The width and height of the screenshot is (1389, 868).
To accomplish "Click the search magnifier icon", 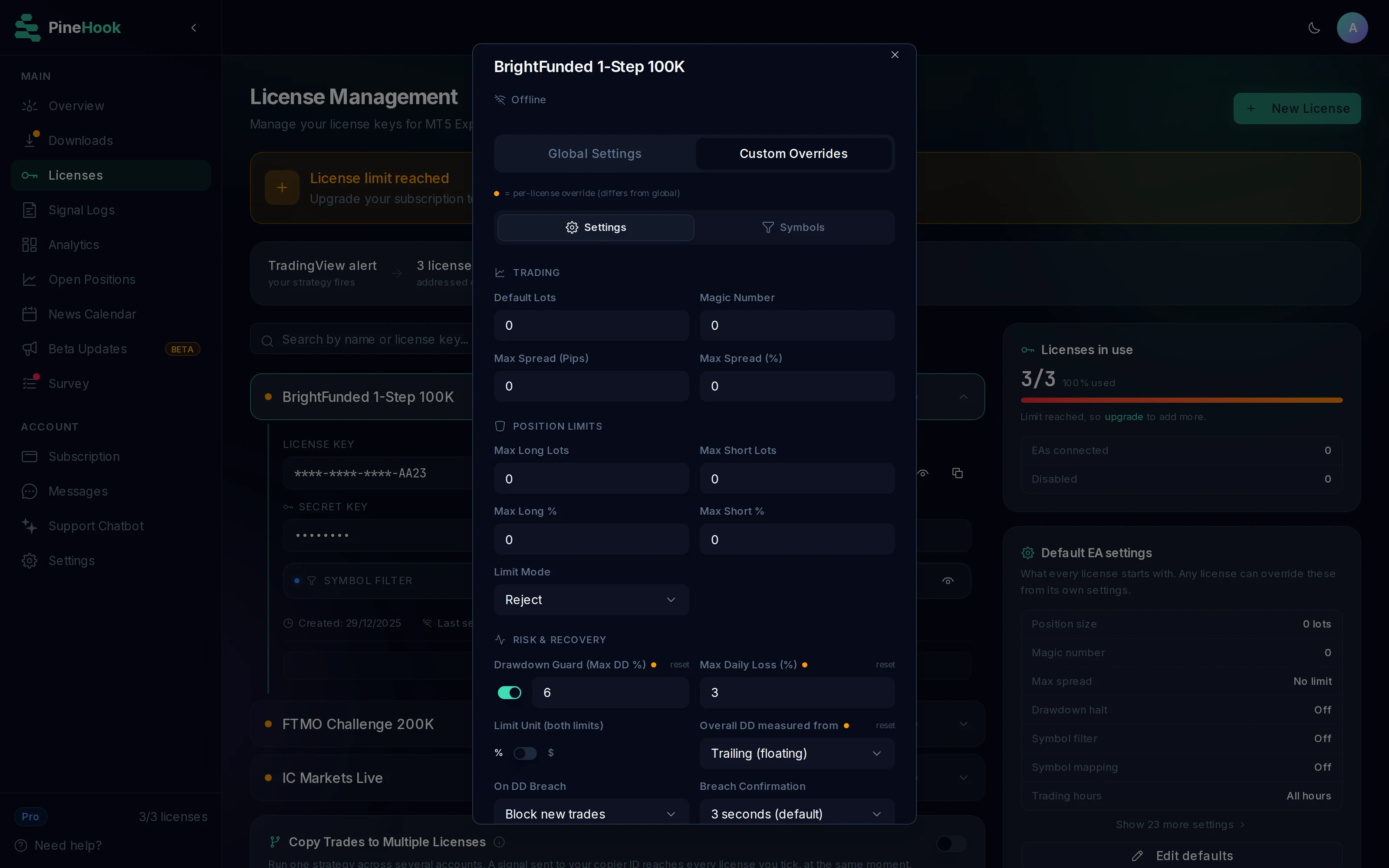I will coord(267,340).
